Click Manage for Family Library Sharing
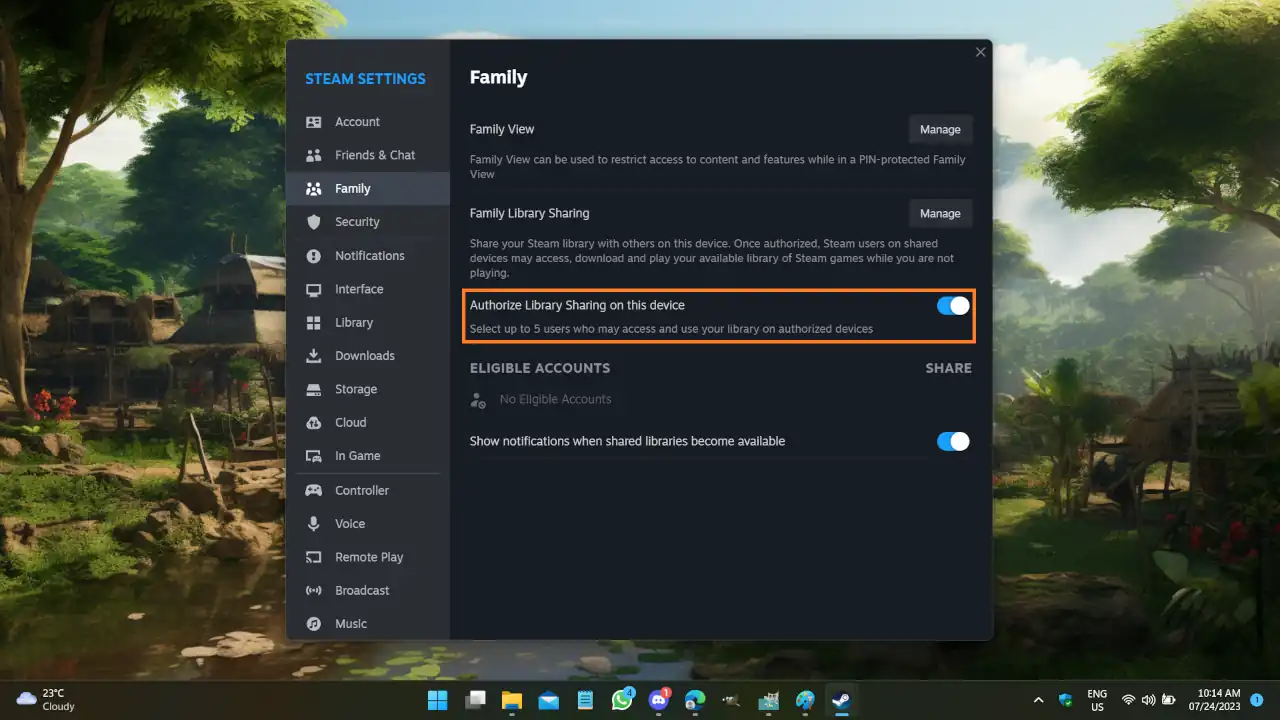The width and height of the screenshot is (1280, 720). point(940,213)
